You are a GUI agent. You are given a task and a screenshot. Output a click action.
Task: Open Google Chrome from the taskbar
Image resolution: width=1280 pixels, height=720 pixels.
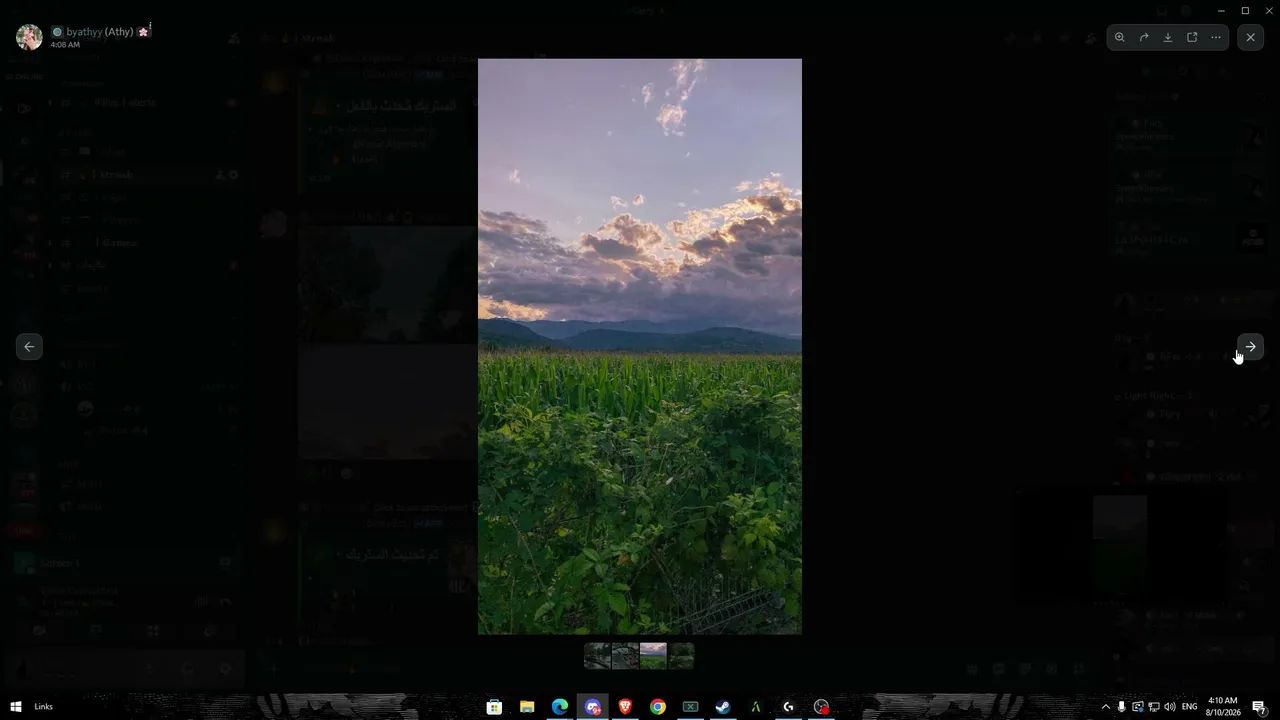[658, 707]
